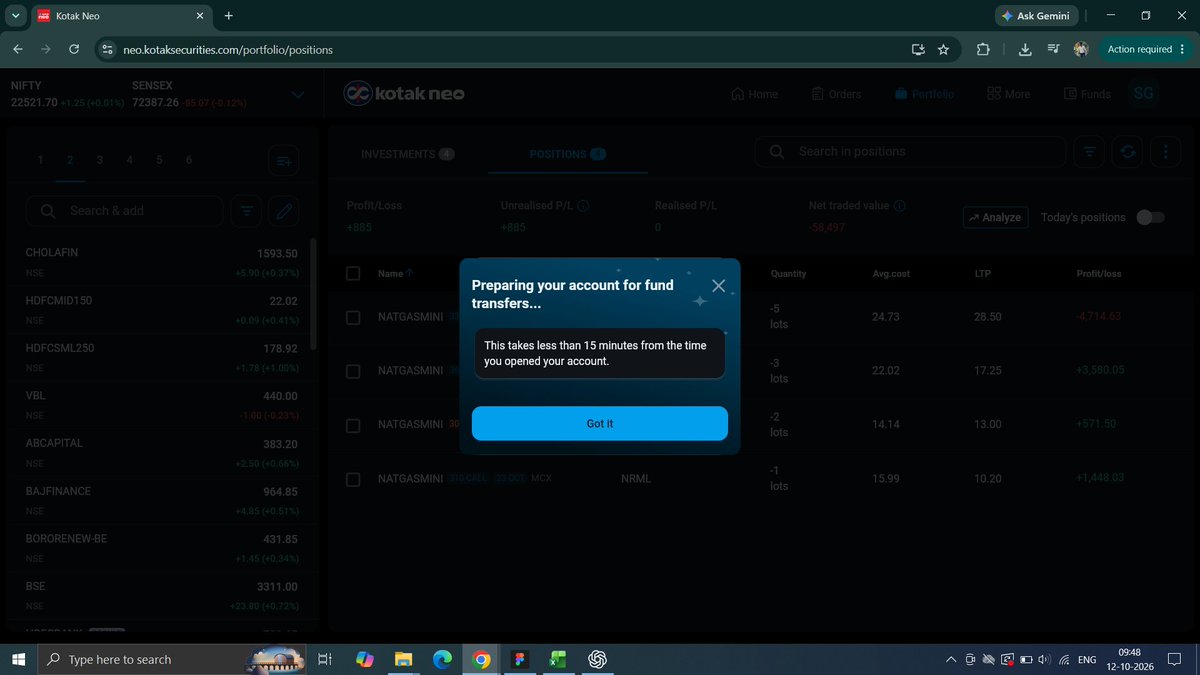Open the add watchlist icon
Screen dimensions: 1200x675
pos(284,160)
